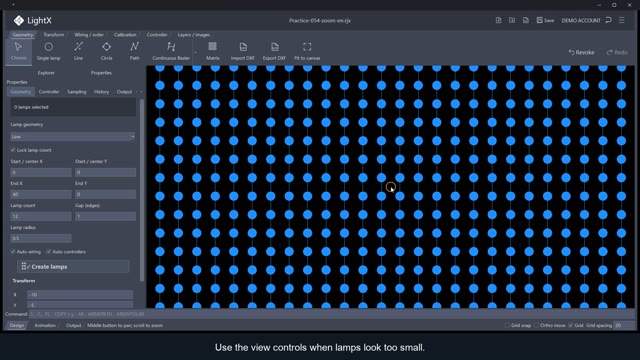Click Create lamps button
This screenshot has height=360, width=640.
tap(73, 267)
